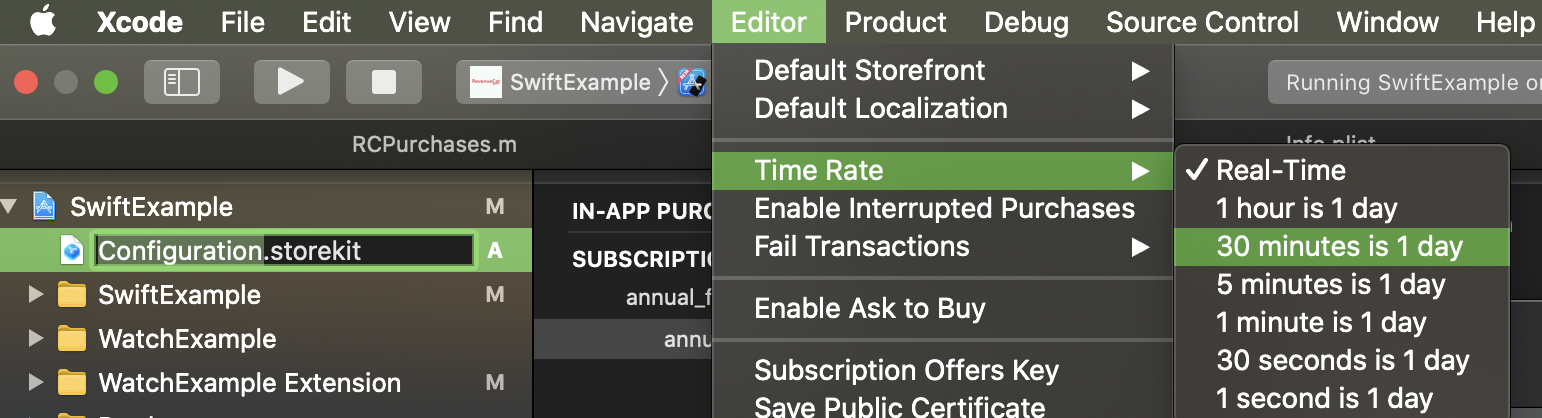Select 1 second is 1 day
1542x418 pixels.
tap(1341, 398)
